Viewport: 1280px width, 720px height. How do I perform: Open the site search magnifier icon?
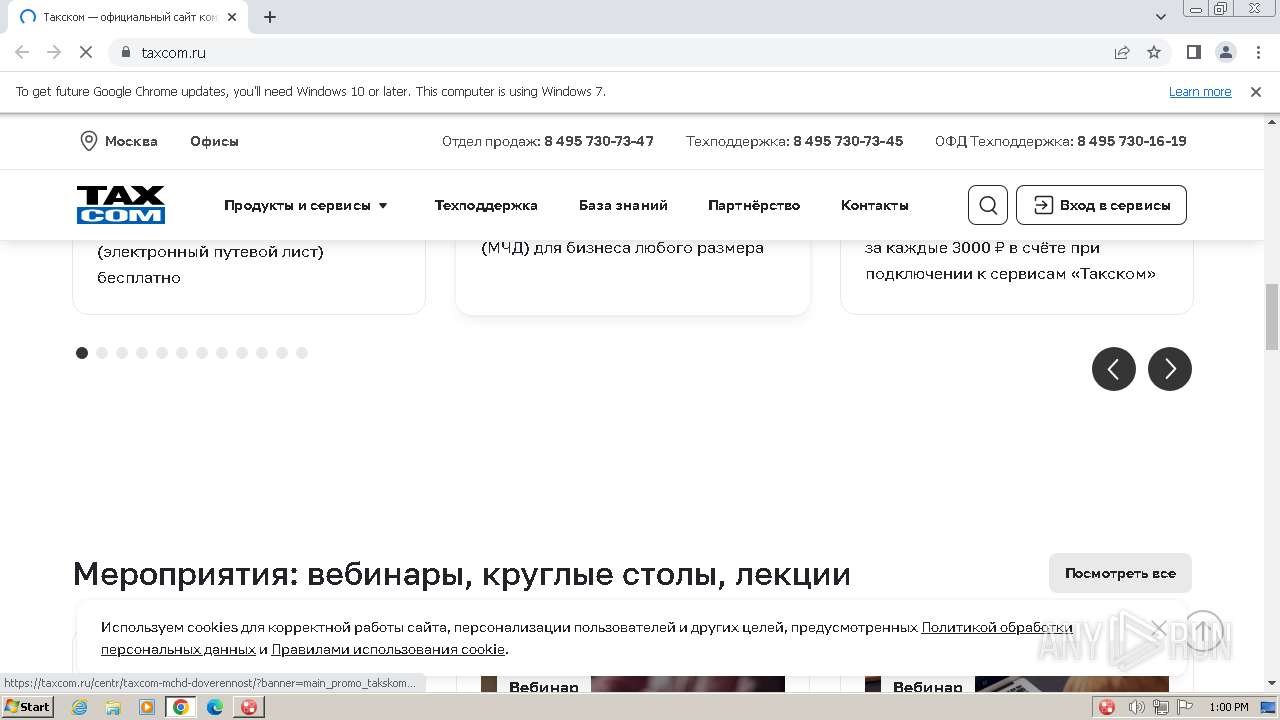[988, 205]
